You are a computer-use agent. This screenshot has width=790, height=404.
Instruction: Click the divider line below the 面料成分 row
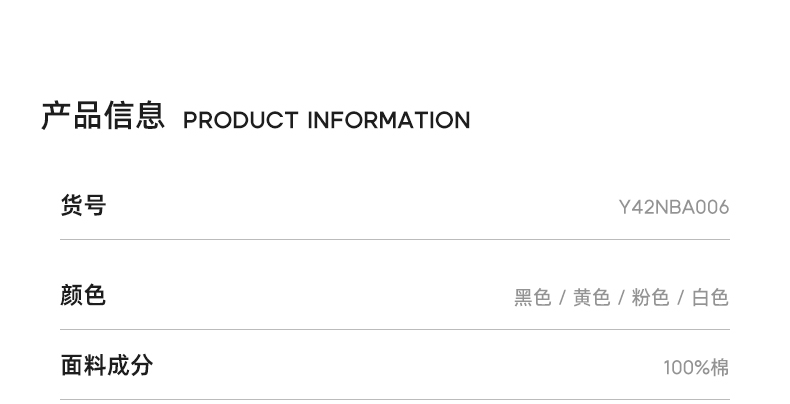click(x=395, y=399)
